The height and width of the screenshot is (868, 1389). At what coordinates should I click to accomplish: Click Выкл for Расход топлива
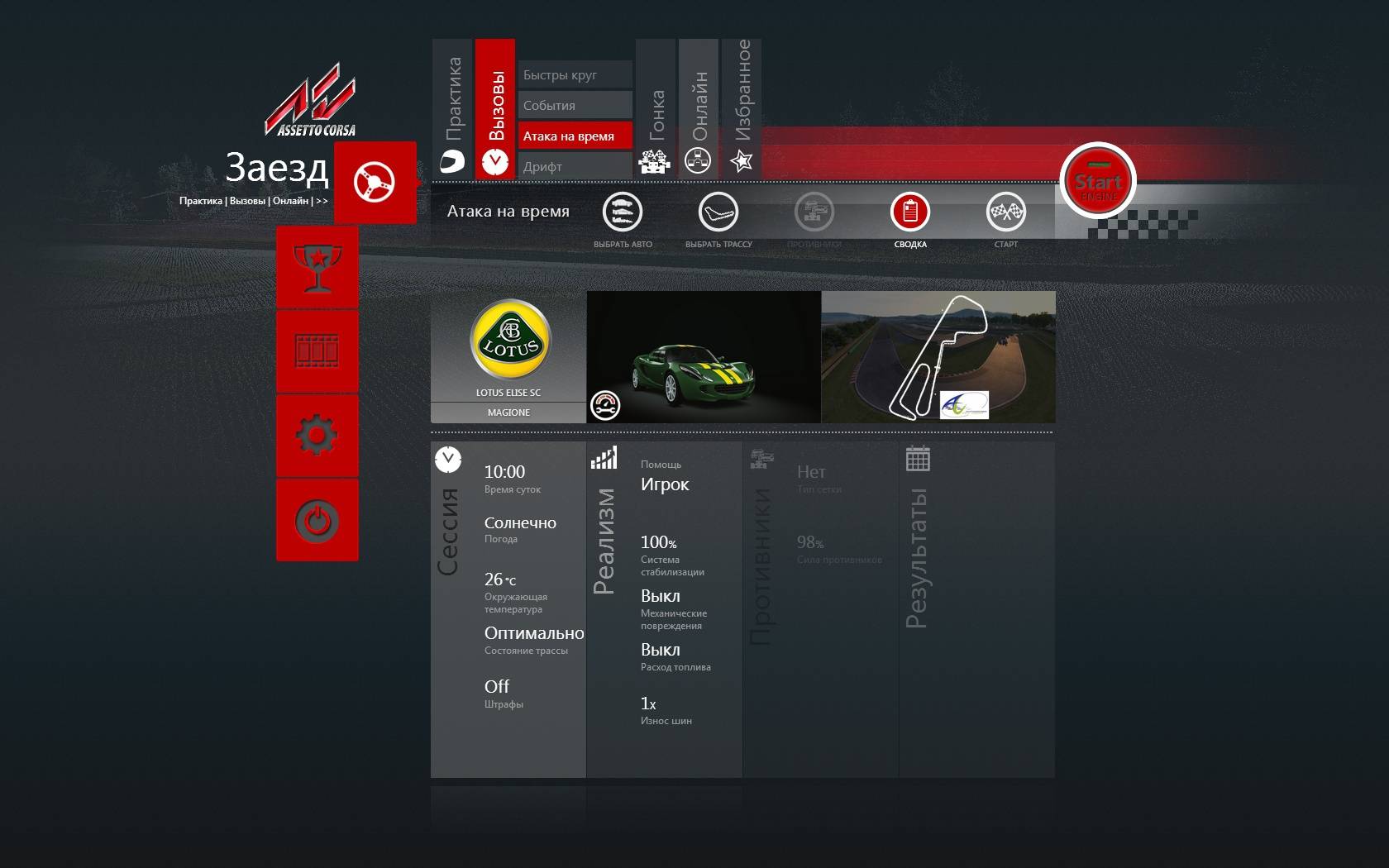[x=661, y=650]
